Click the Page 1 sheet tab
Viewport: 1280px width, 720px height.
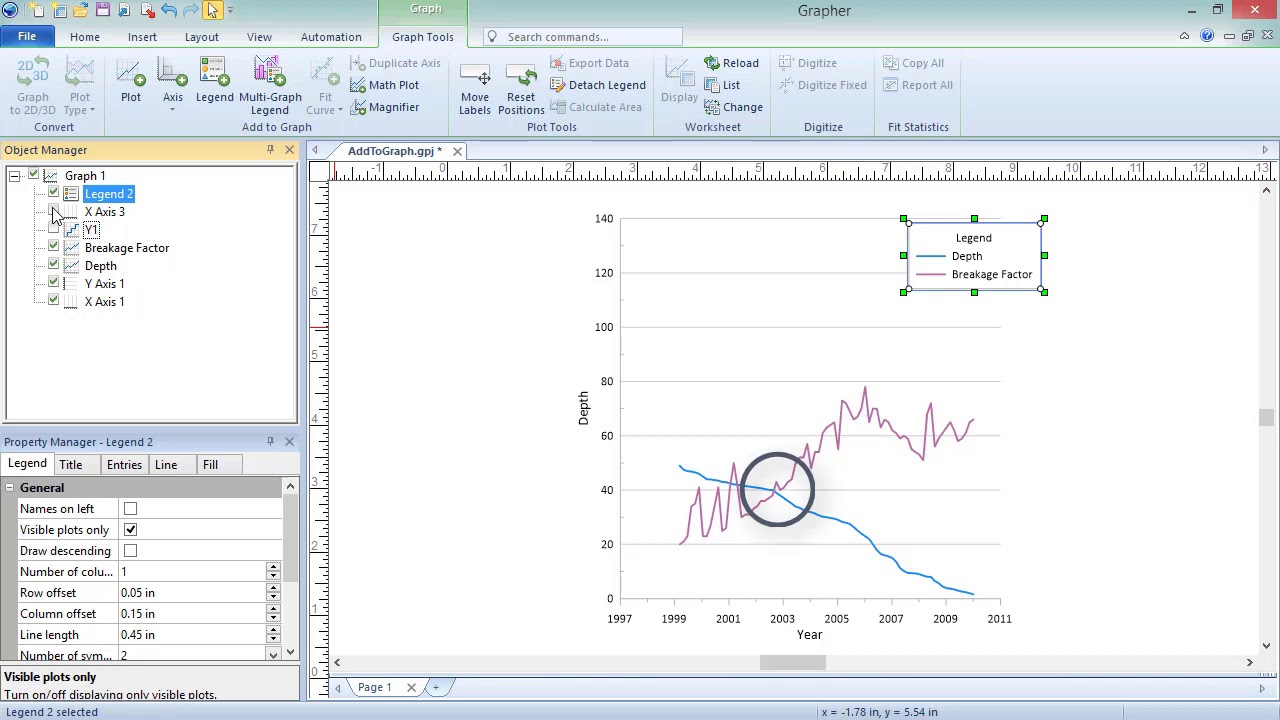coord(375,688)
